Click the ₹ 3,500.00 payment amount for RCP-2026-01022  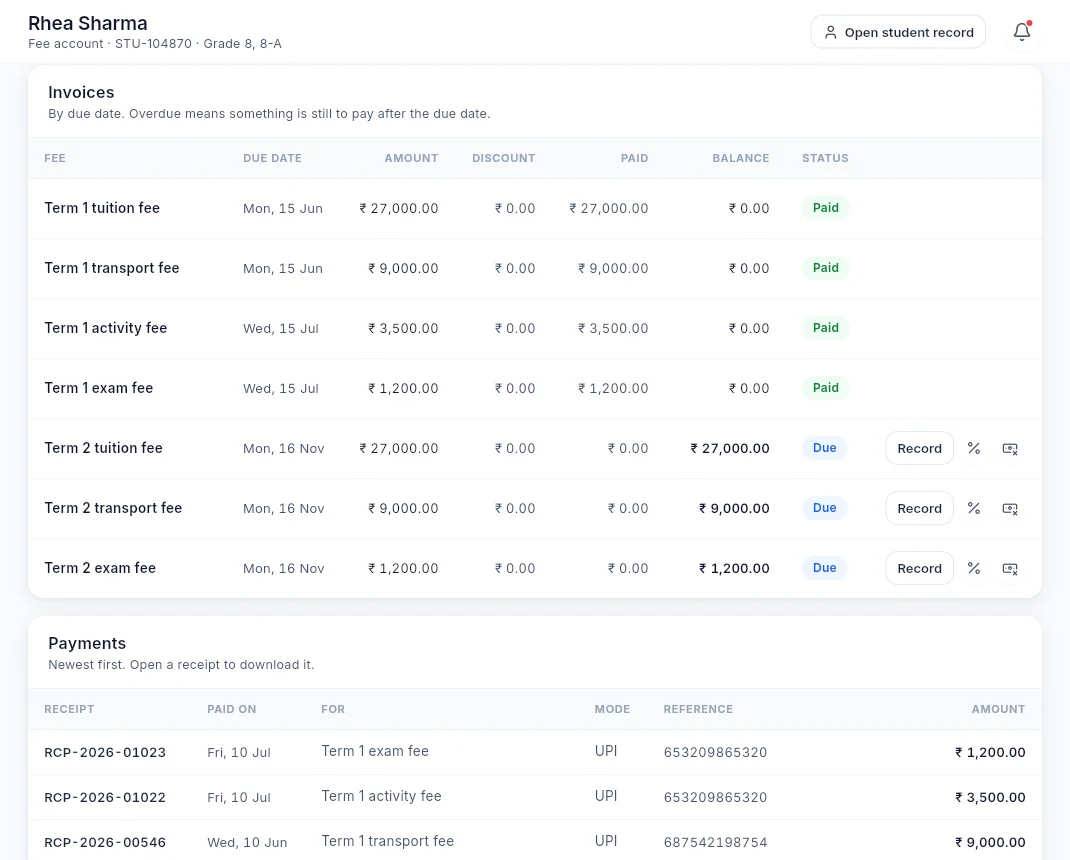click(990, 797)
